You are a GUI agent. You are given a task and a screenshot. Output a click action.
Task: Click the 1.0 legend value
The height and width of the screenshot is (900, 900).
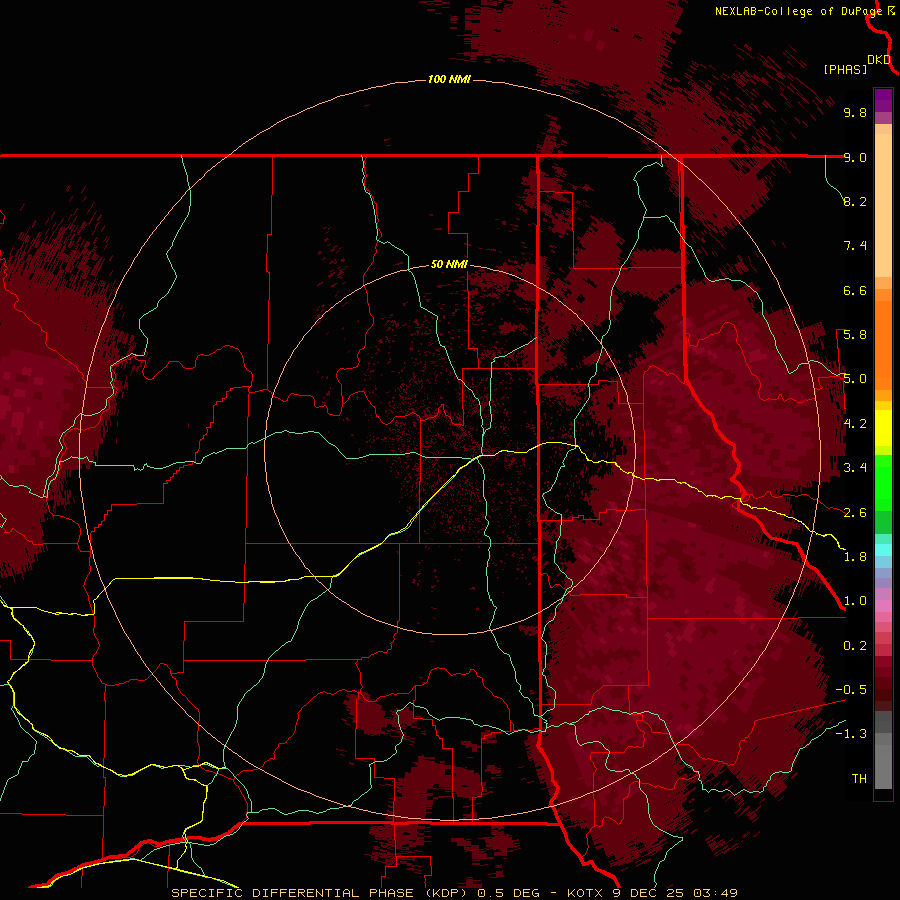pos(855,601)
